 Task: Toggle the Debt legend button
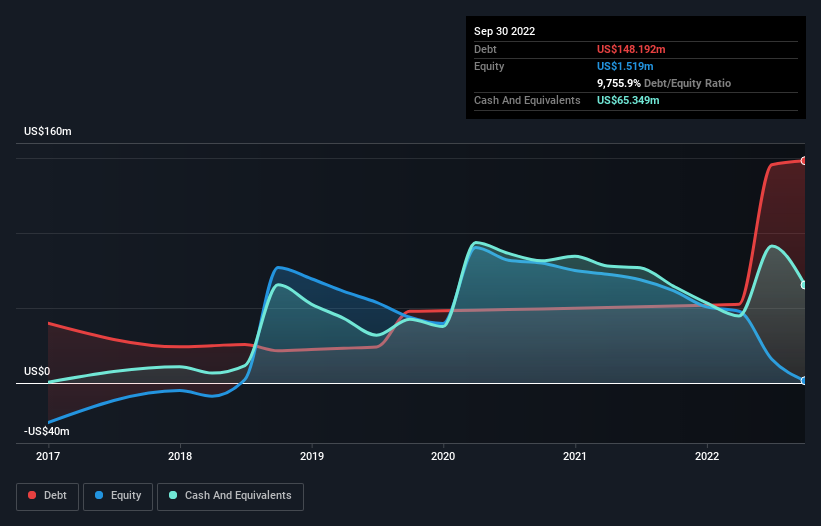click(x=48, y=496)
